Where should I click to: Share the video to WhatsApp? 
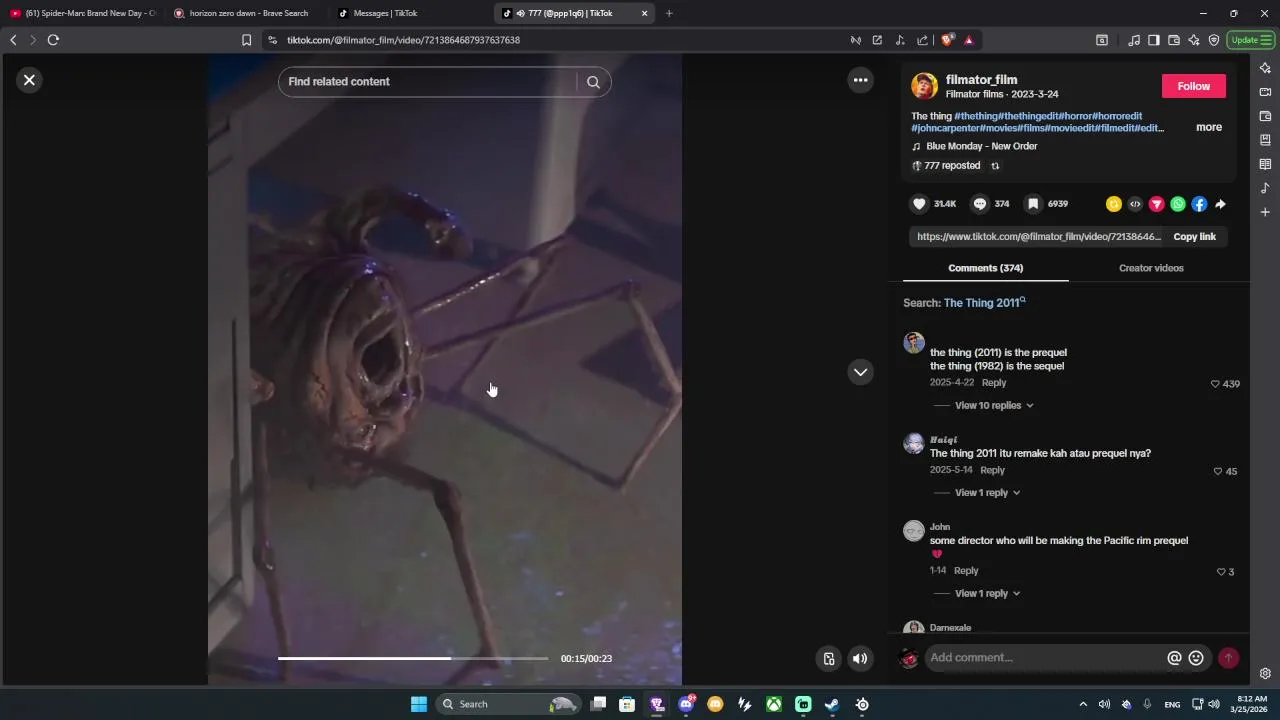point(1178,204)
